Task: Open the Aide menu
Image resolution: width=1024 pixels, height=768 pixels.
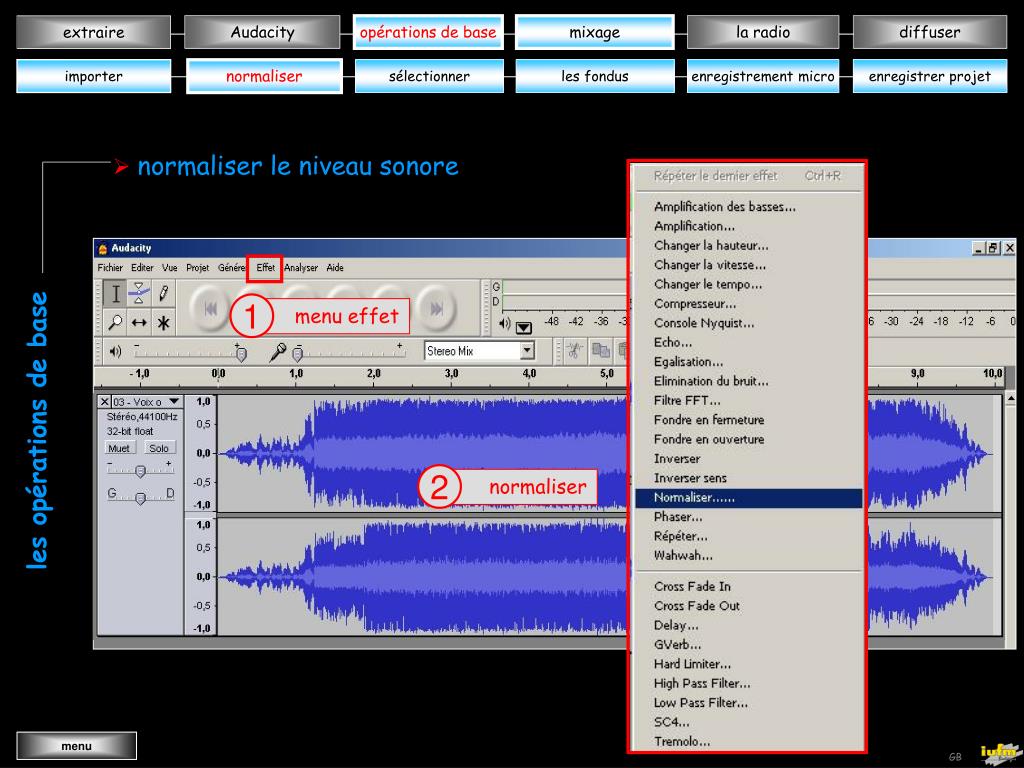Action: [335, 268]
